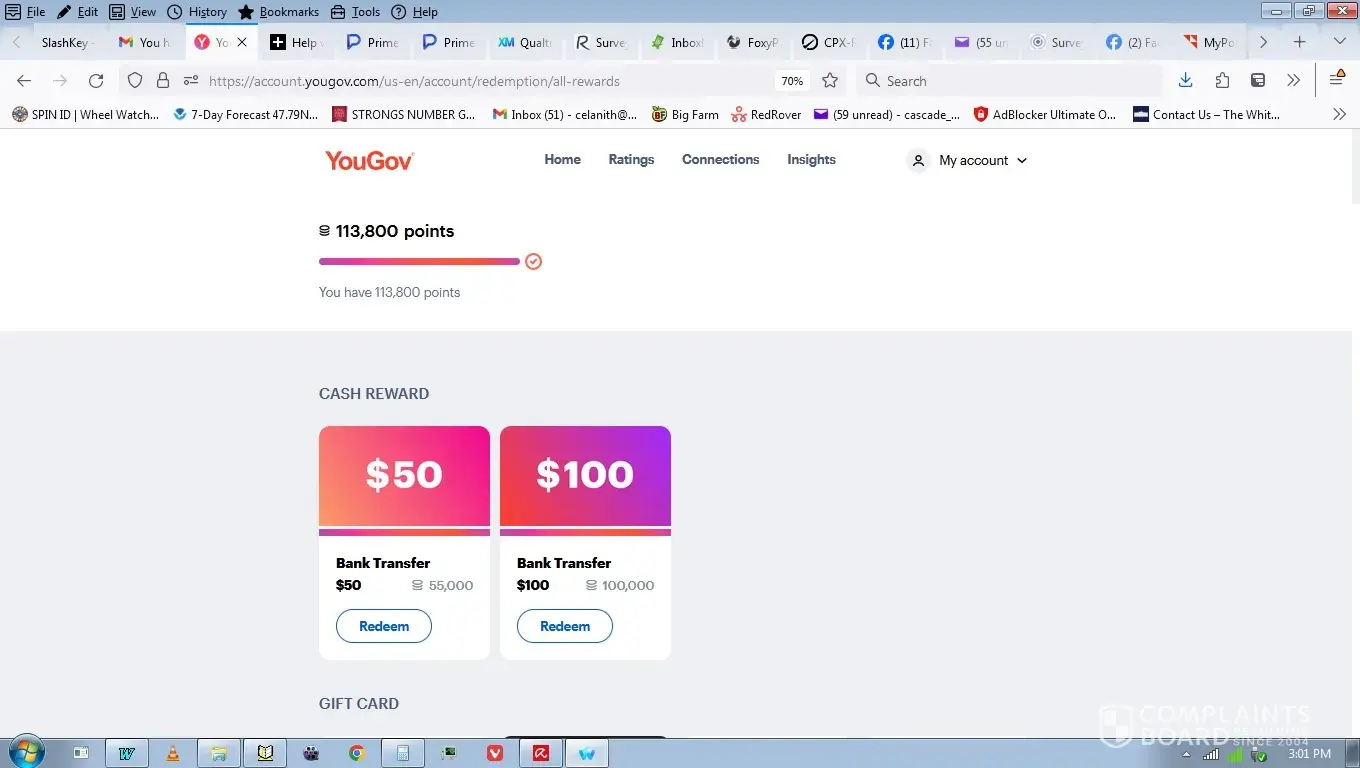Open the History menu
Viewport: 1360px width, 768px height.
pos(197,12)
